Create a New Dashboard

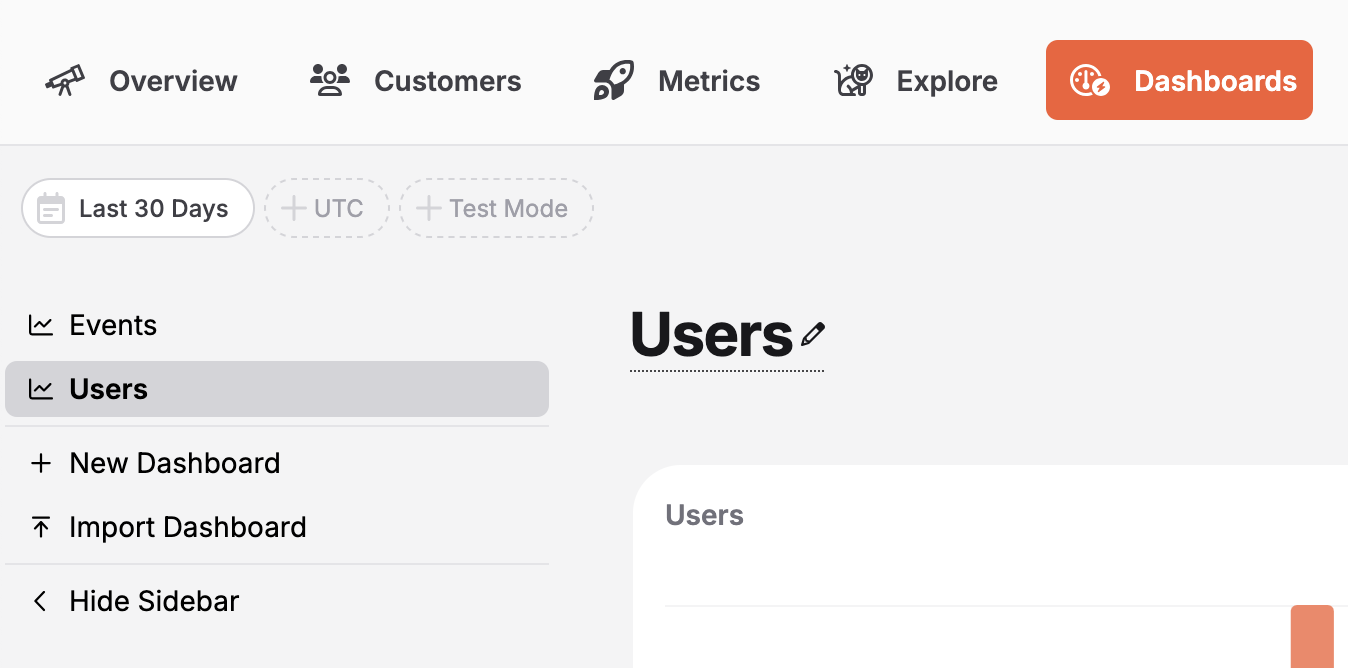tap(174, 463)
